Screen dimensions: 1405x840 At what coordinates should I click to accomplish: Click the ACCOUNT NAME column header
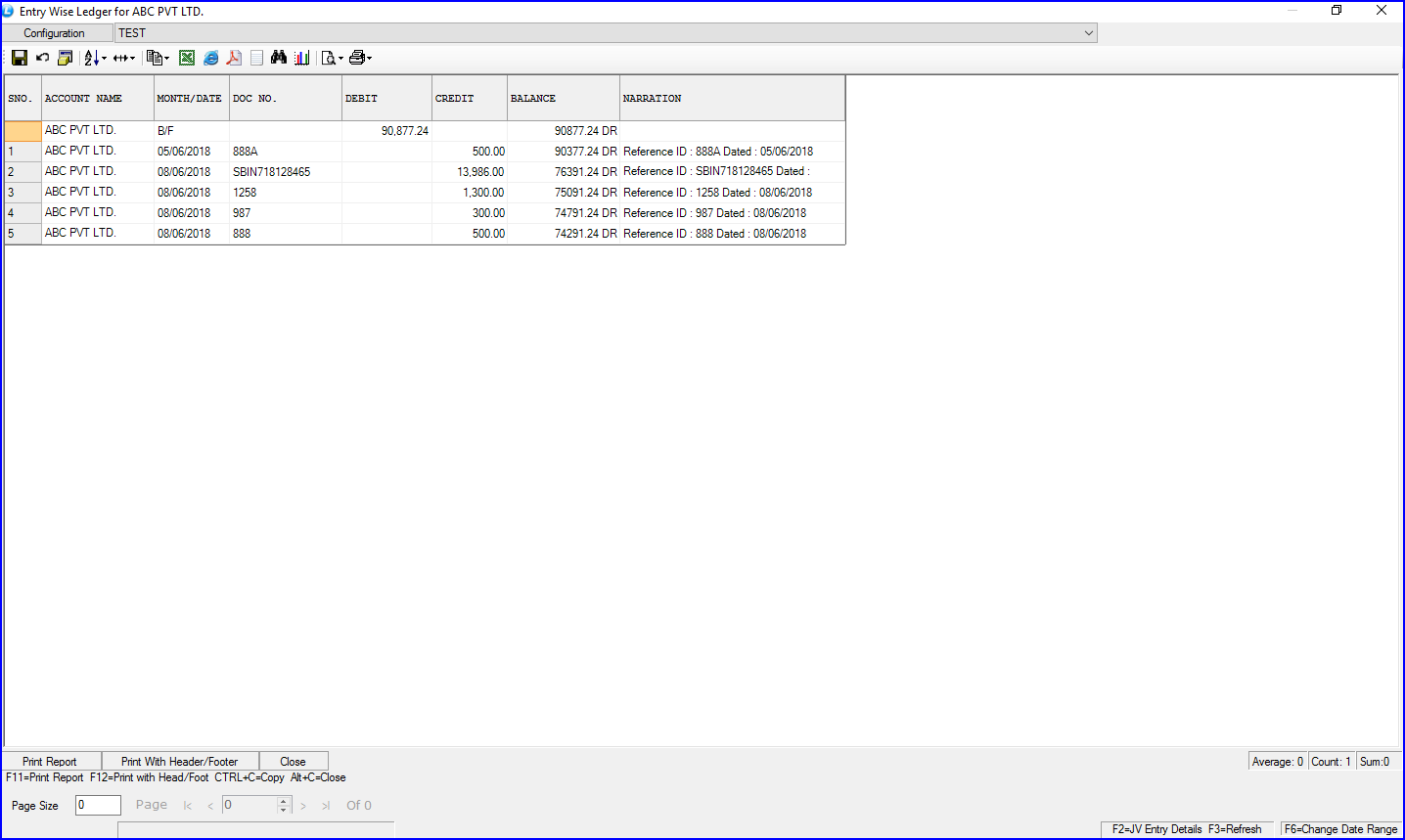tap(98, 98)
